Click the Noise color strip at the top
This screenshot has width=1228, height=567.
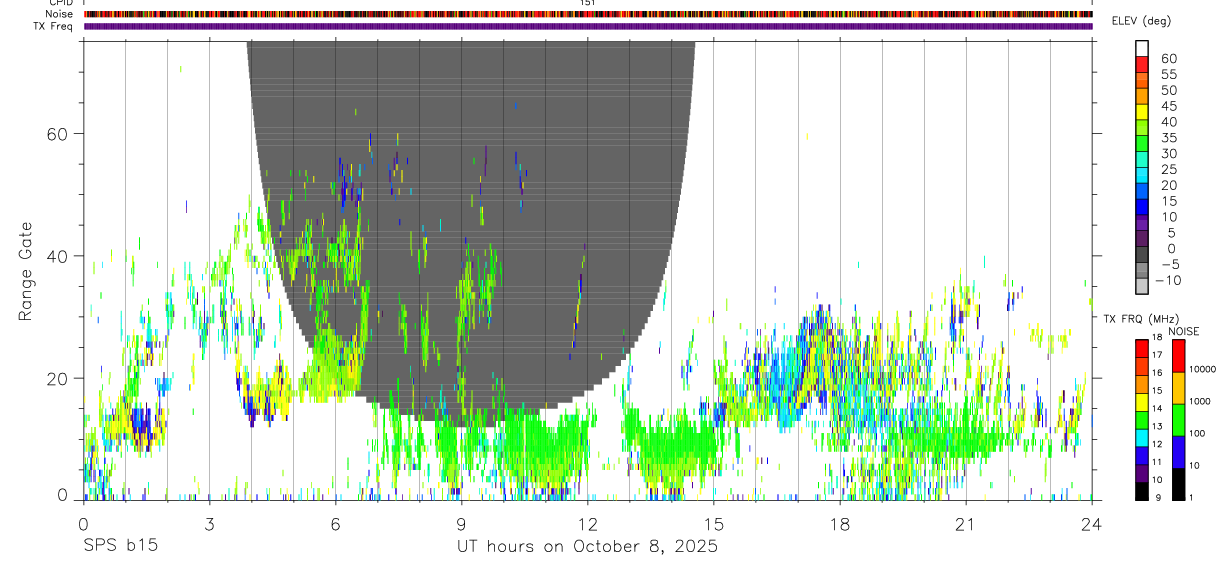588,14
